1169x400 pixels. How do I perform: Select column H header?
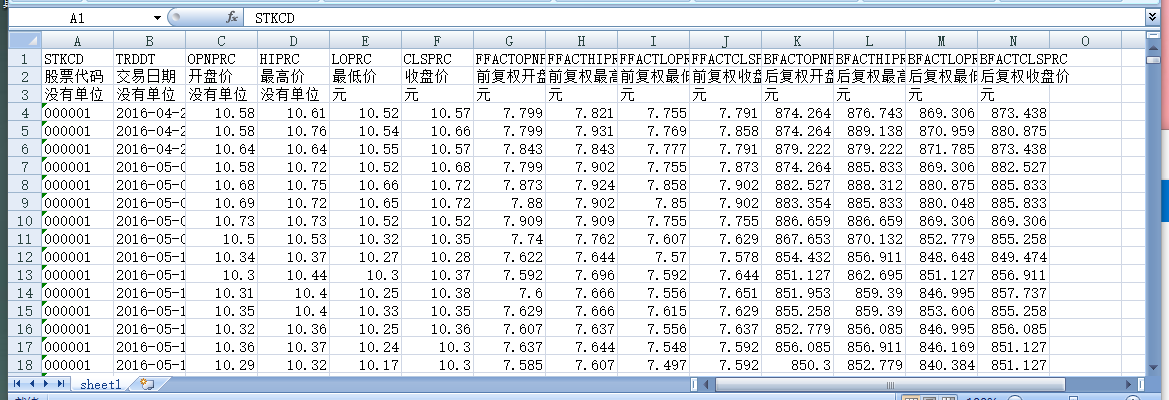(x=582, y=41)
